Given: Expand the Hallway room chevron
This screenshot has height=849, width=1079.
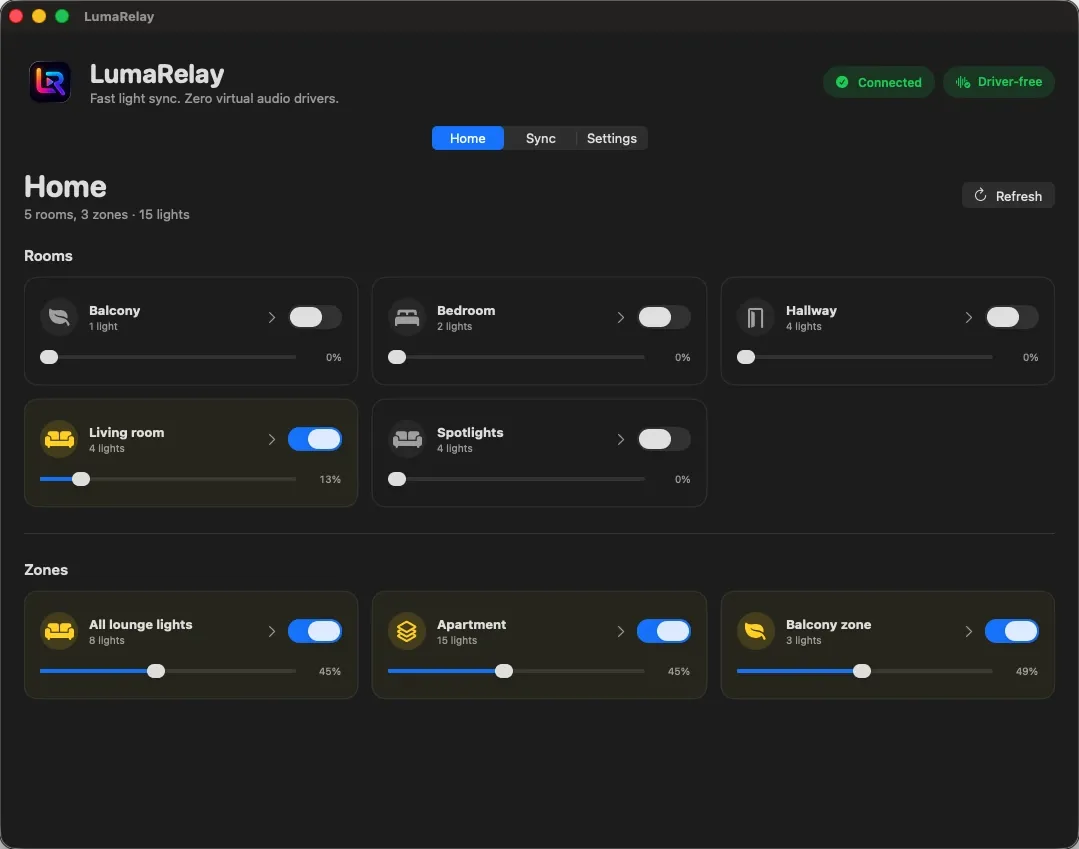Looking at the screenshot, I should (x=969, y=317).
